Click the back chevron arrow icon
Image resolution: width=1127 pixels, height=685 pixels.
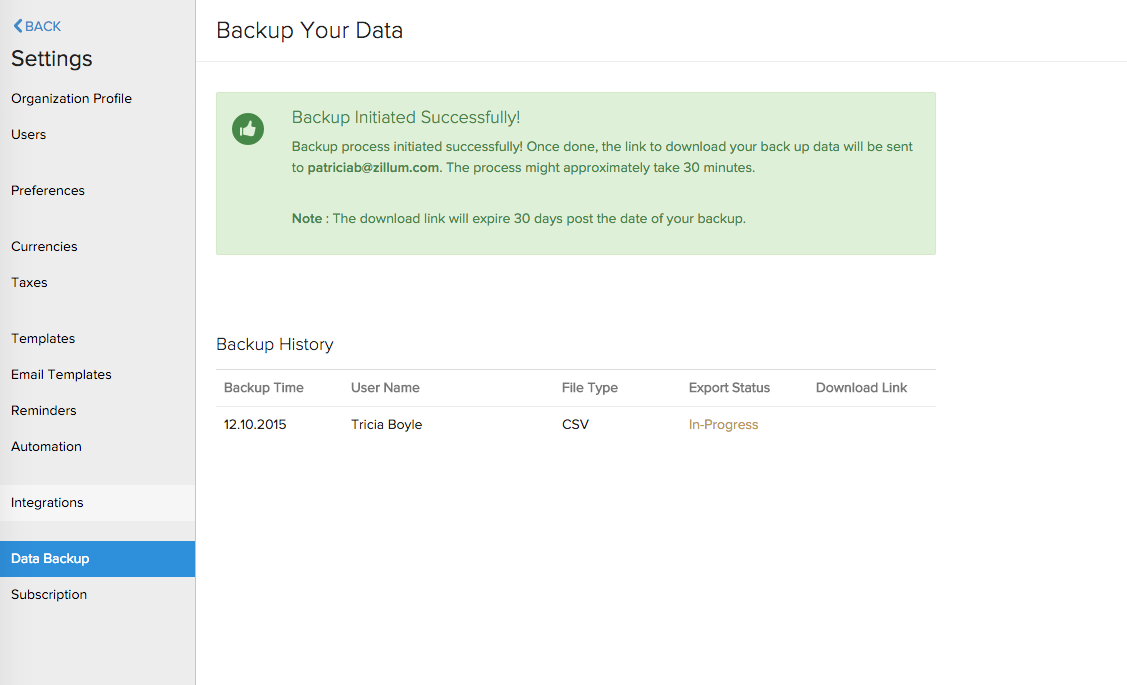(x=15, y=26)
